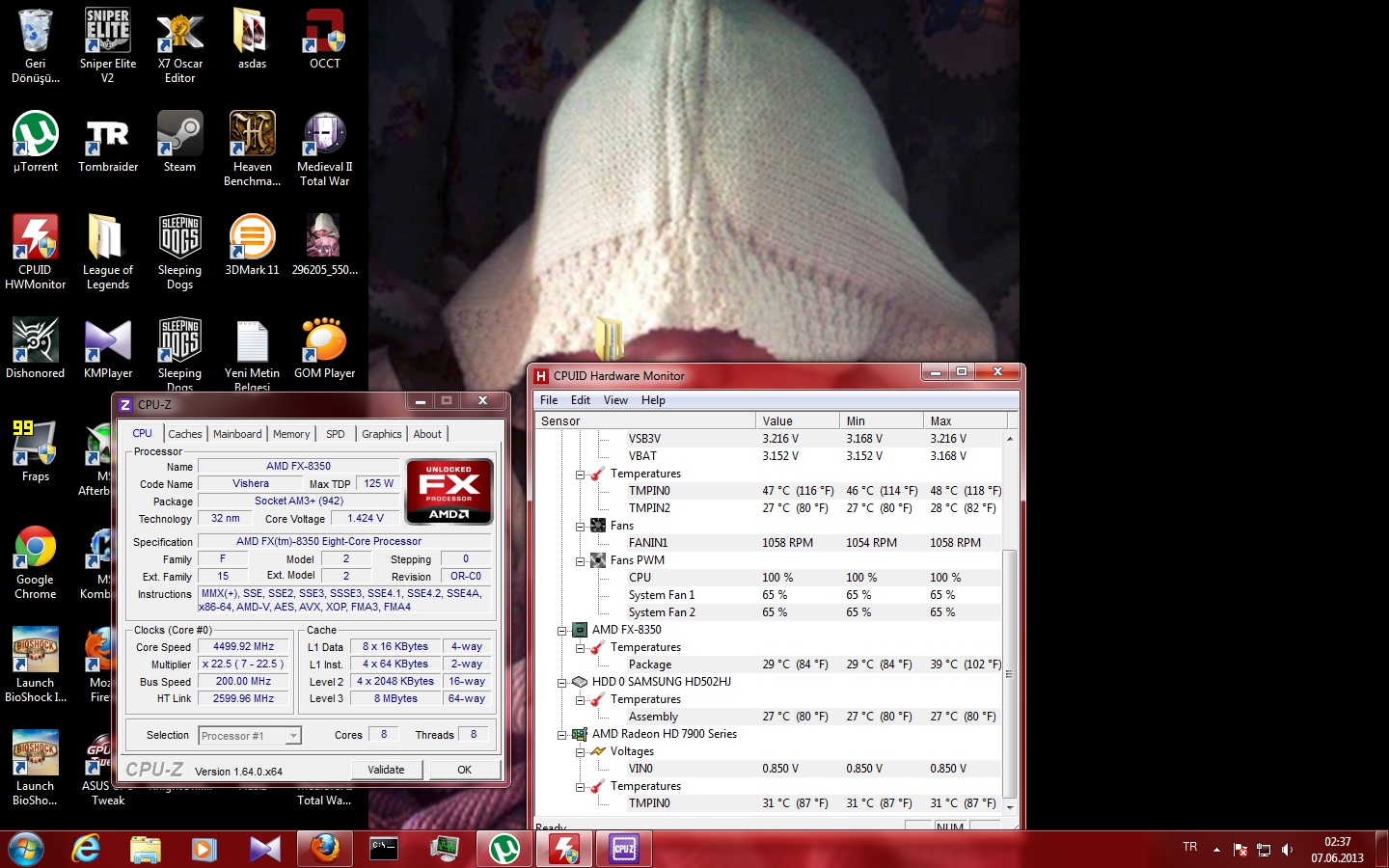Viewport: 1389px width, 868px height.
Task: Open Internet Explorer from taskbar
Action: pos(86,849)
